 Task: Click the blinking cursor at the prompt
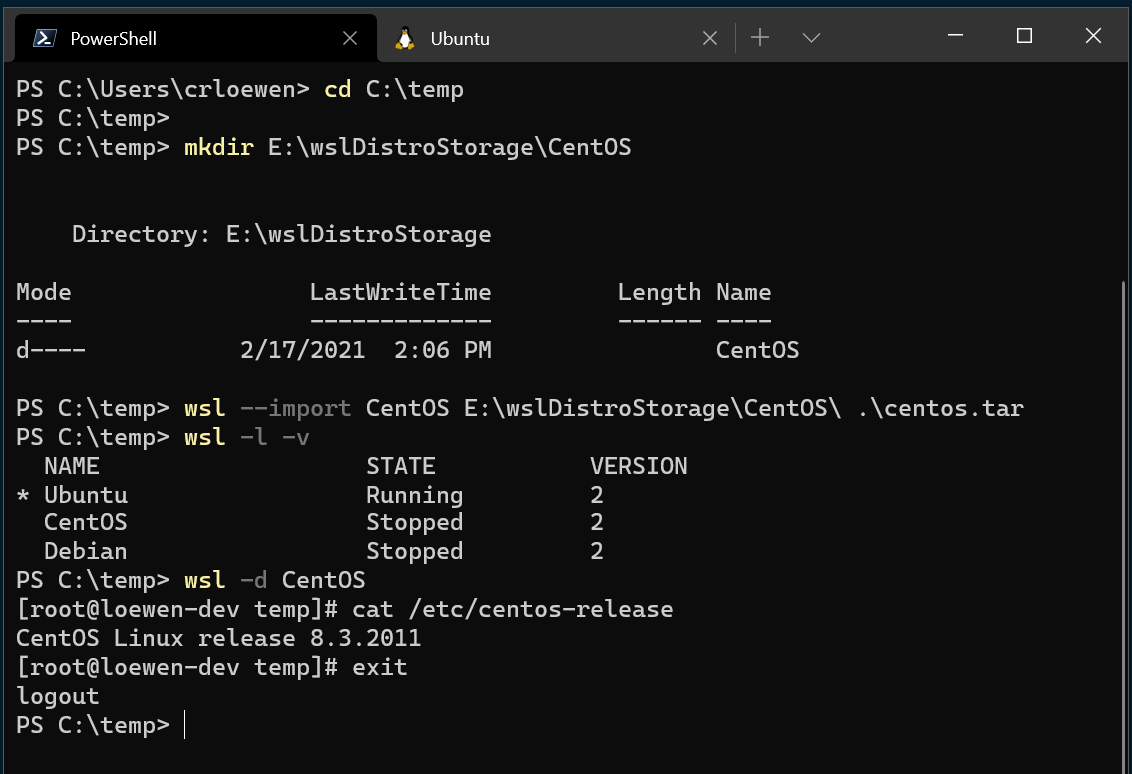pos(184,725)
